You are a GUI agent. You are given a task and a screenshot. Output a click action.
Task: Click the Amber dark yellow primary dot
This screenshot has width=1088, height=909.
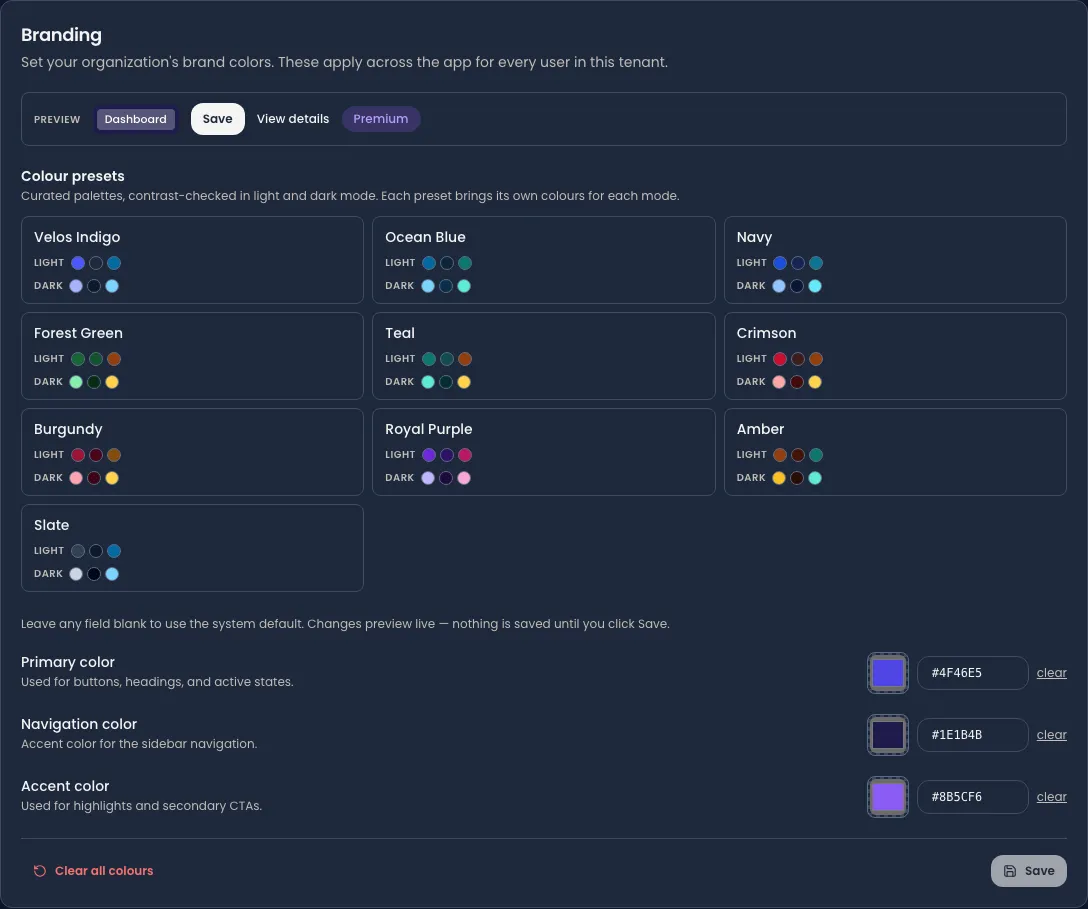point(779,478)
